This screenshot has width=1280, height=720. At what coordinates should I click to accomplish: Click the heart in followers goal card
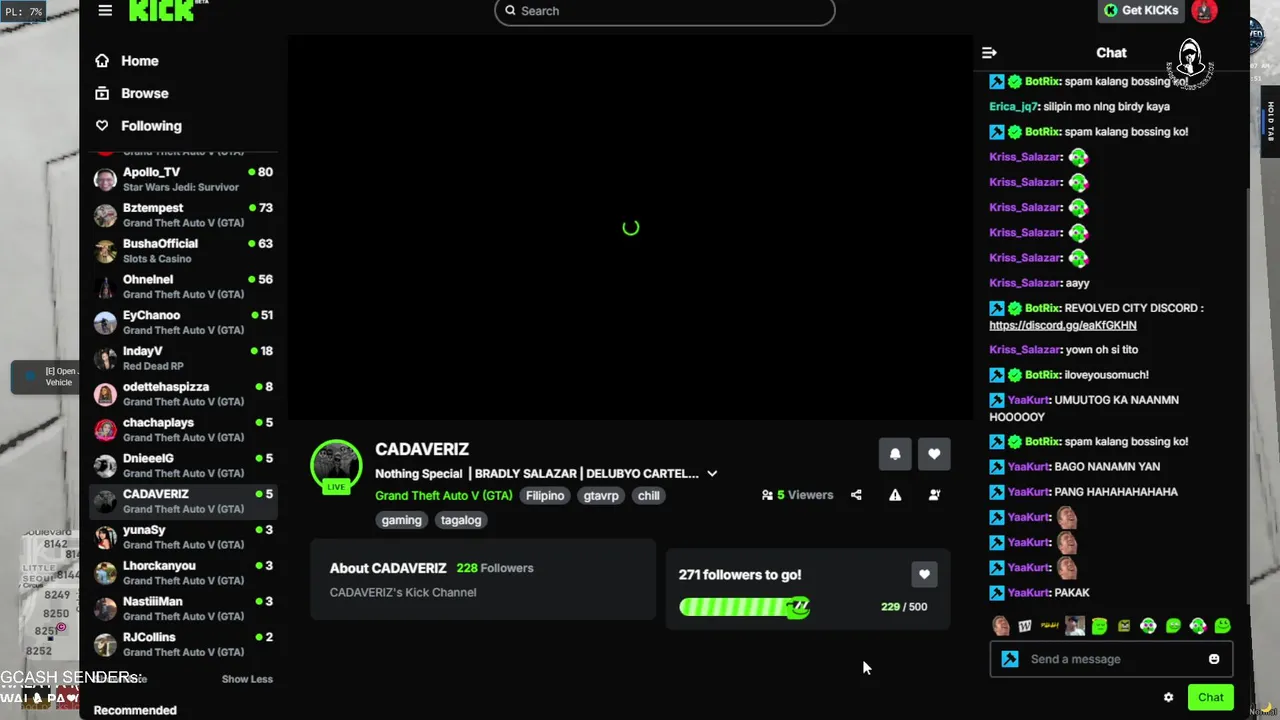coord(924,575)
